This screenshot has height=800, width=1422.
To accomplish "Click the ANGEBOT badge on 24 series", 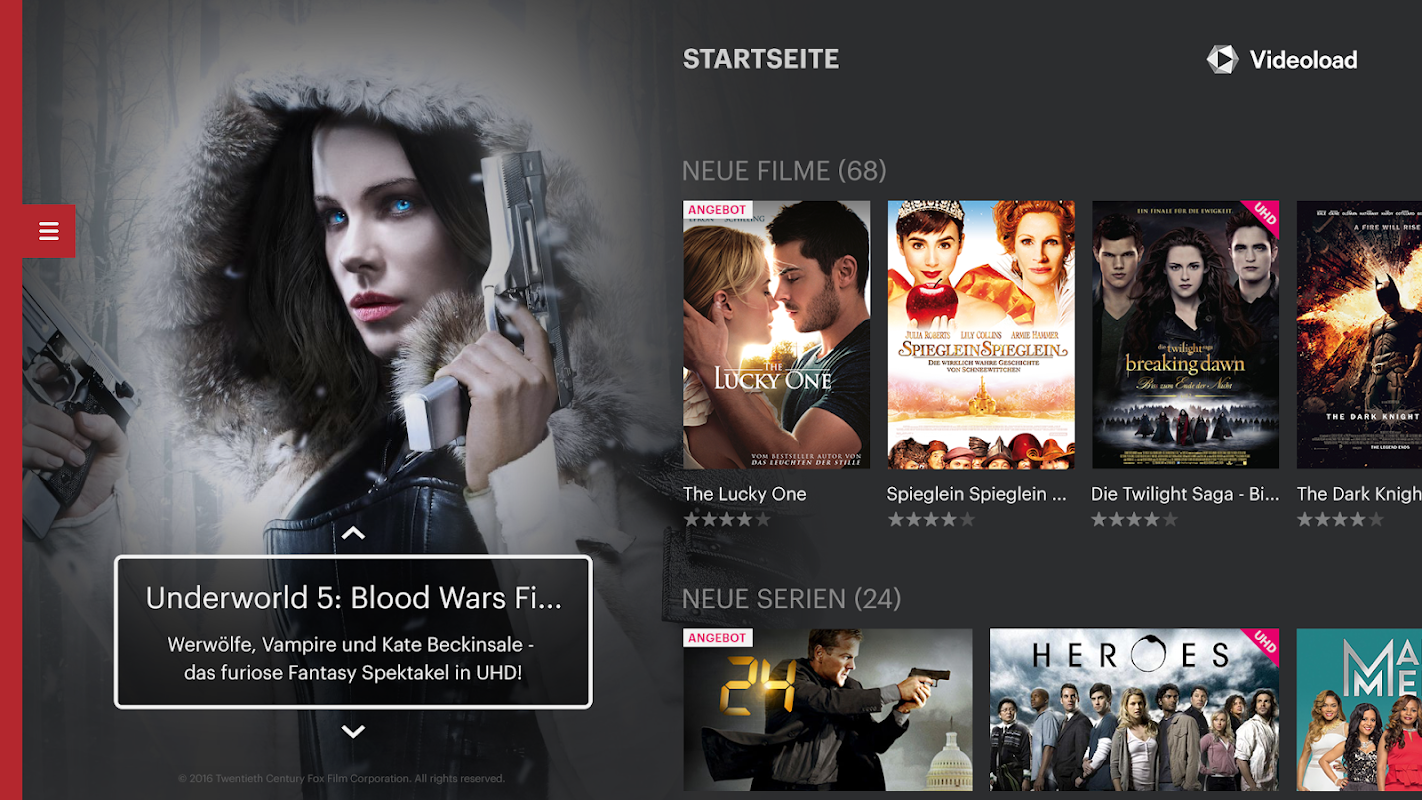I will click(717, 638).
